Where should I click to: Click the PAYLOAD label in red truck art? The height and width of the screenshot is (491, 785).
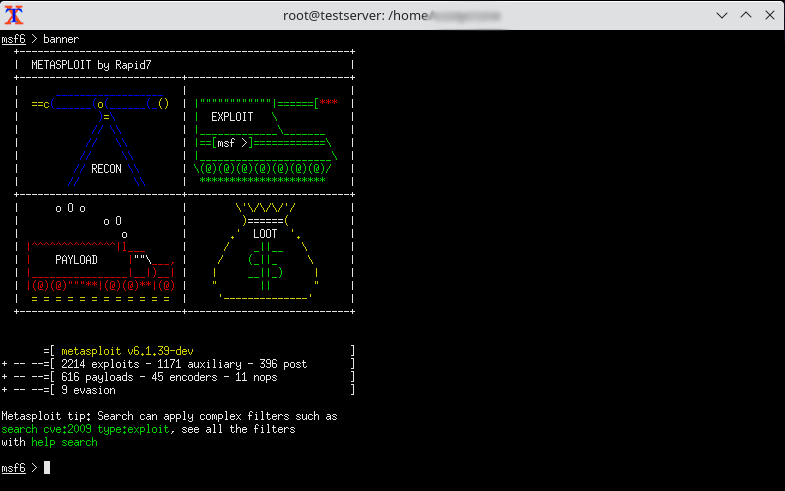coord(76,260)
